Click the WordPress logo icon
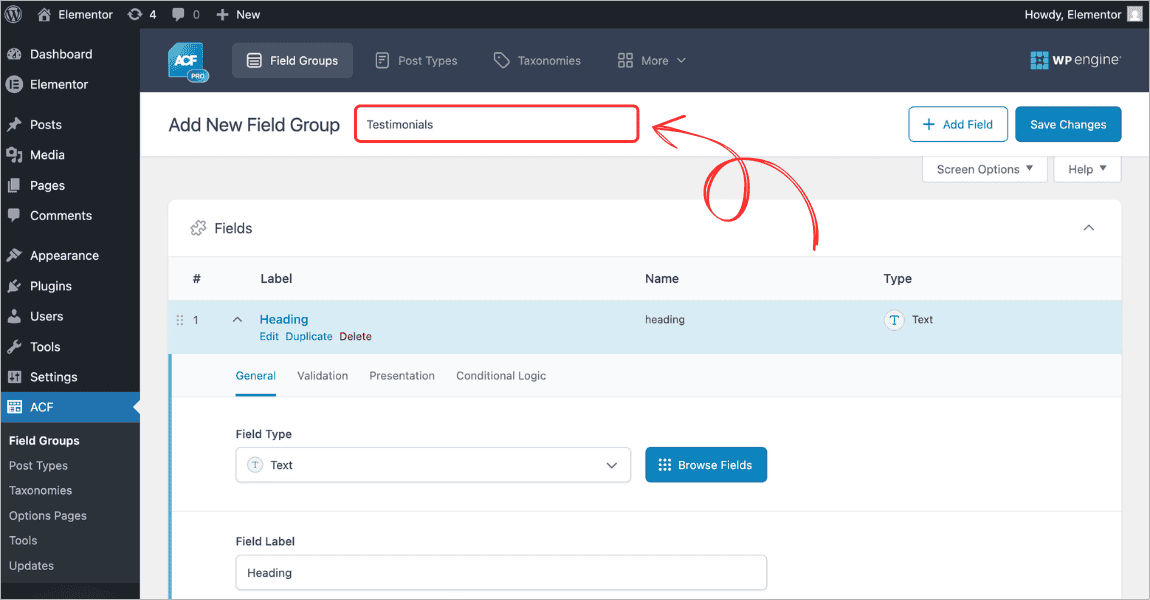This screenshot has height=600, width=1150. tap(13, 14)
